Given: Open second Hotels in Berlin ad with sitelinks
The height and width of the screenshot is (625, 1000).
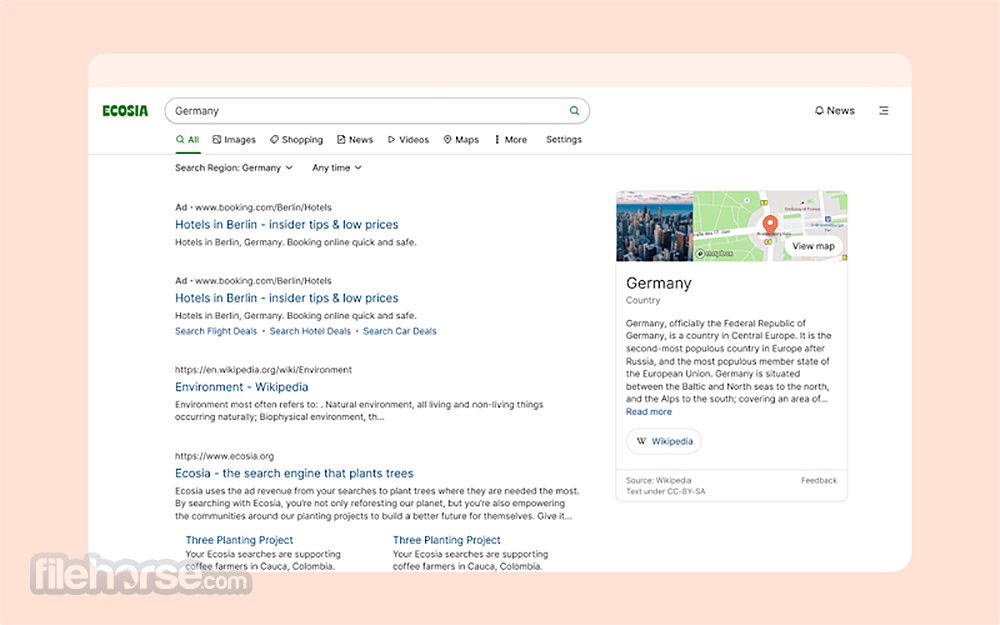Looking at the screenshot, I should (286, 298).
